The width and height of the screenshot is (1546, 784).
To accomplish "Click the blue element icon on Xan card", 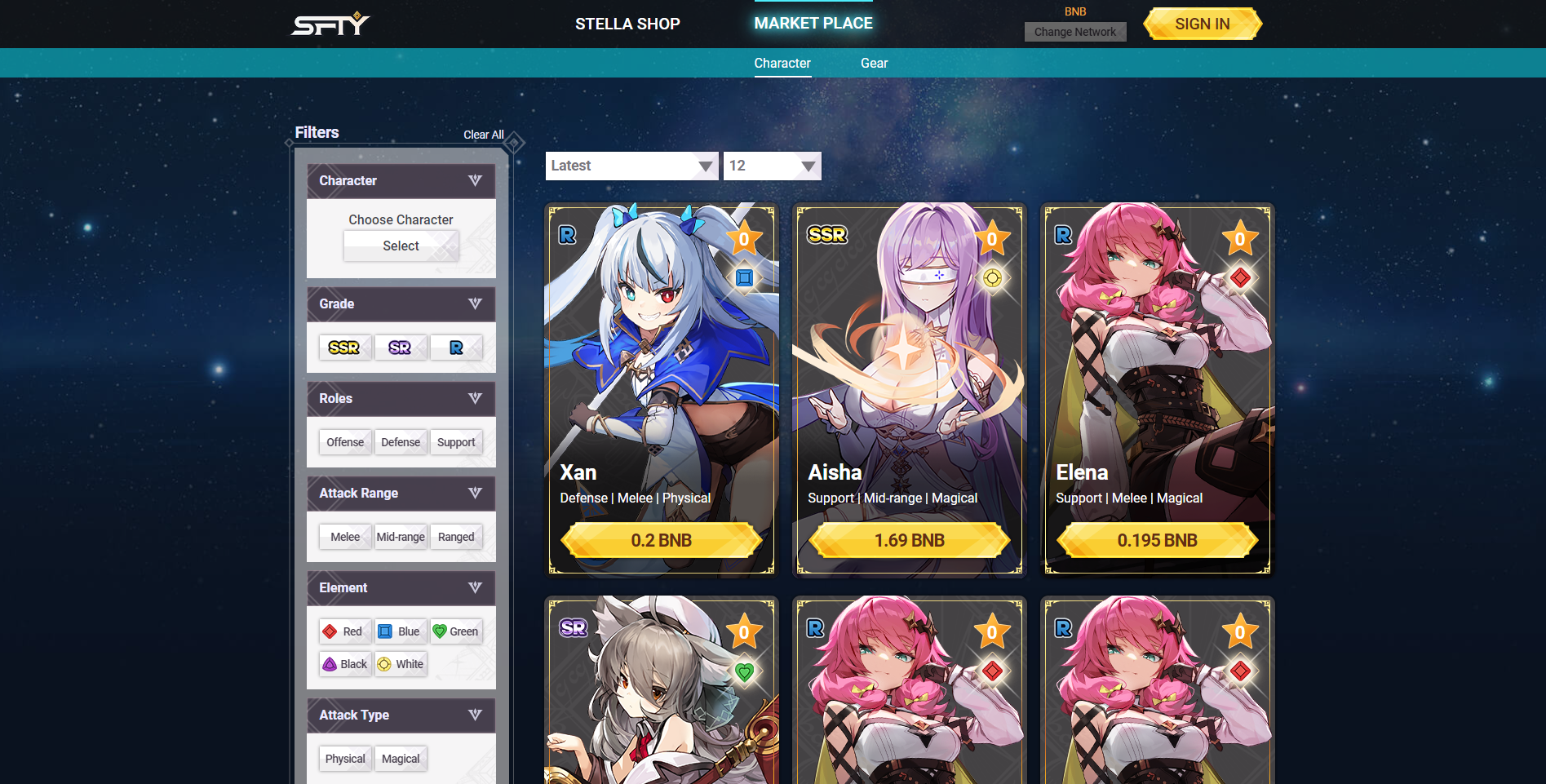I will (744, 278).
